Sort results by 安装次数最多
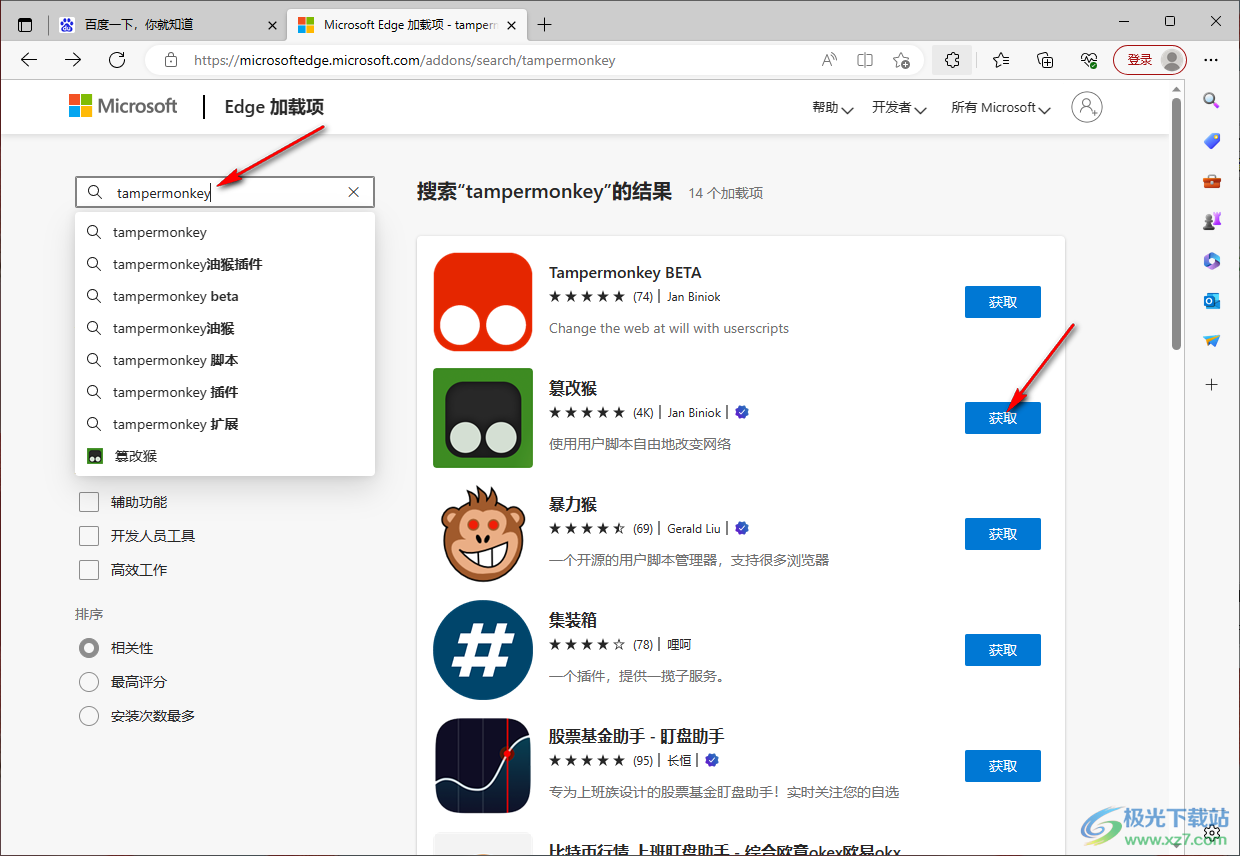 click(89, 716)
